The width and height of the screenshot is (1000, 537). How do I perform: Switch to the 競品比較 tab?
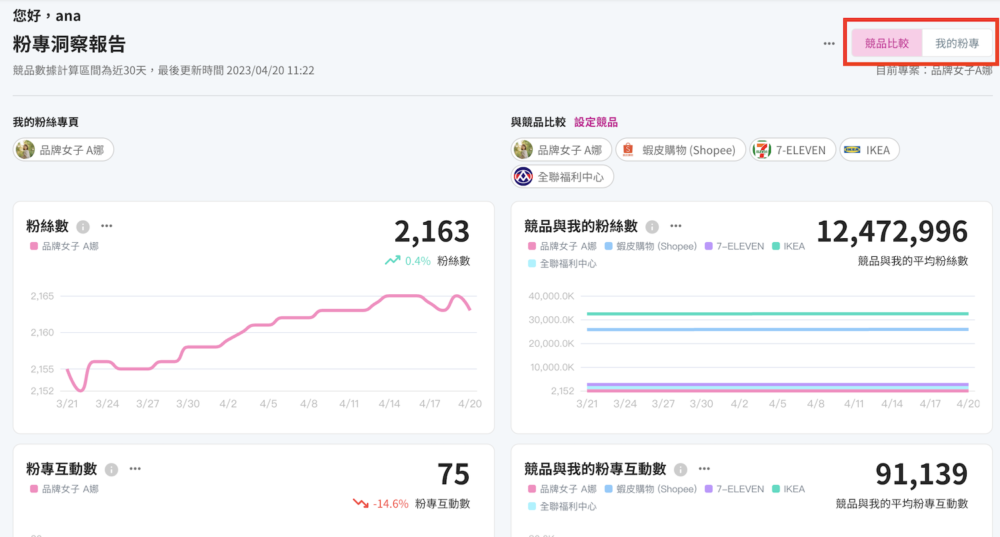coord(887,44)
